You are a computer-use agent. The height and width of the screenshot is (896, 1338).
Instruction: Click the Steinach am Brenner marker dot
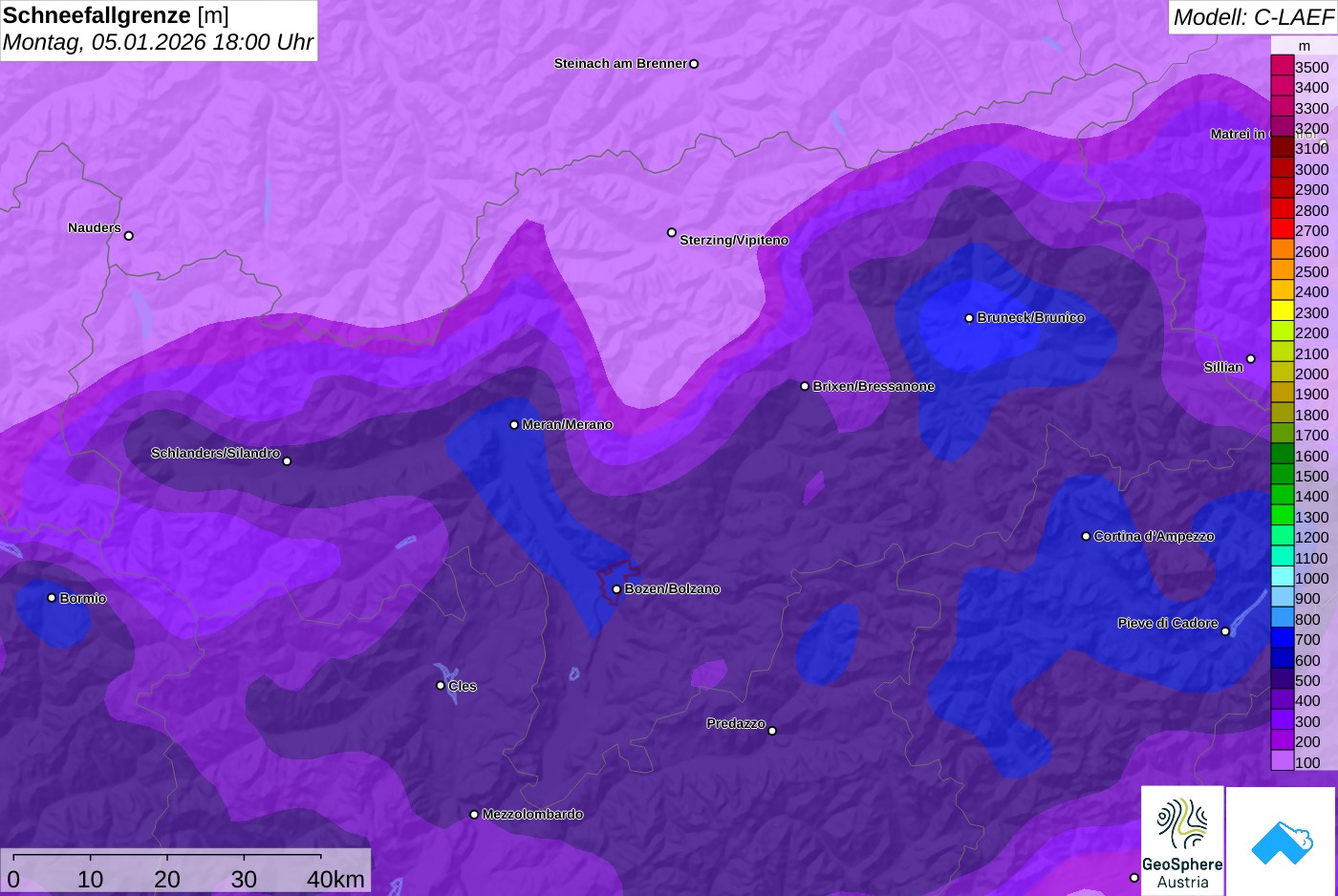coord(694,64)
